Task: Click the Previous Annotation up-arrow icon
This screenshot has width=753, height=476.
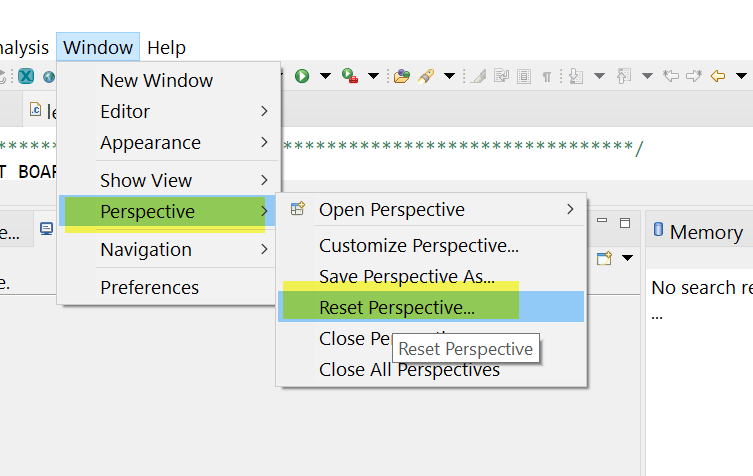Action: (x=623, y=76)
